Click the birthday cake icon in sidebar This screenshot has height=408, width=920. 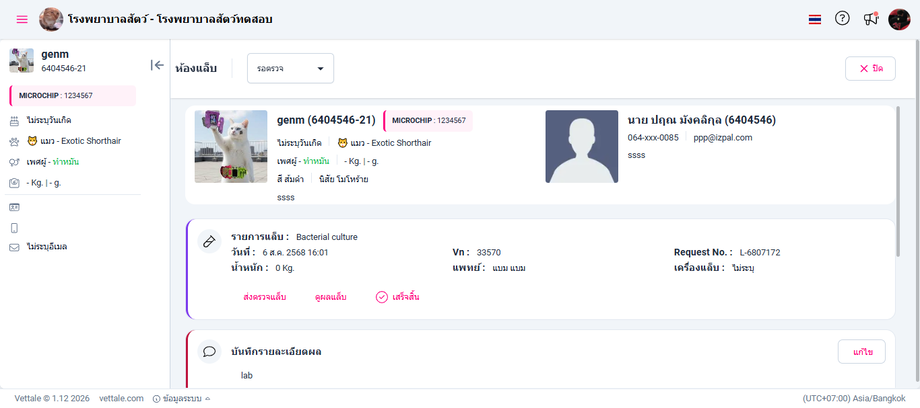(15, 121)
